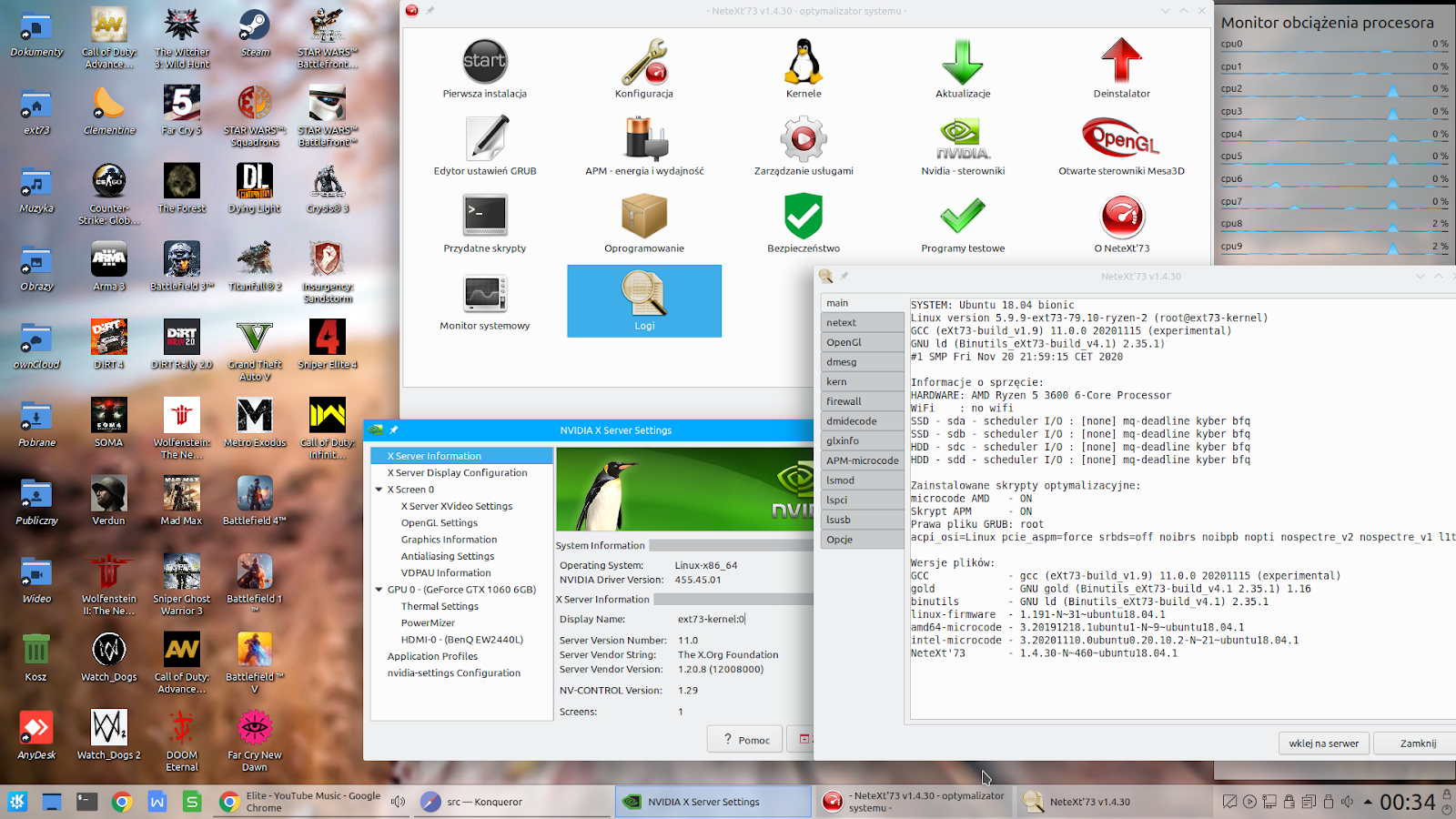This screenshot has width=1456, height=819.
Task: Click pin icon in NVIDIA window titlebar
Action: (x=394, y=430)
